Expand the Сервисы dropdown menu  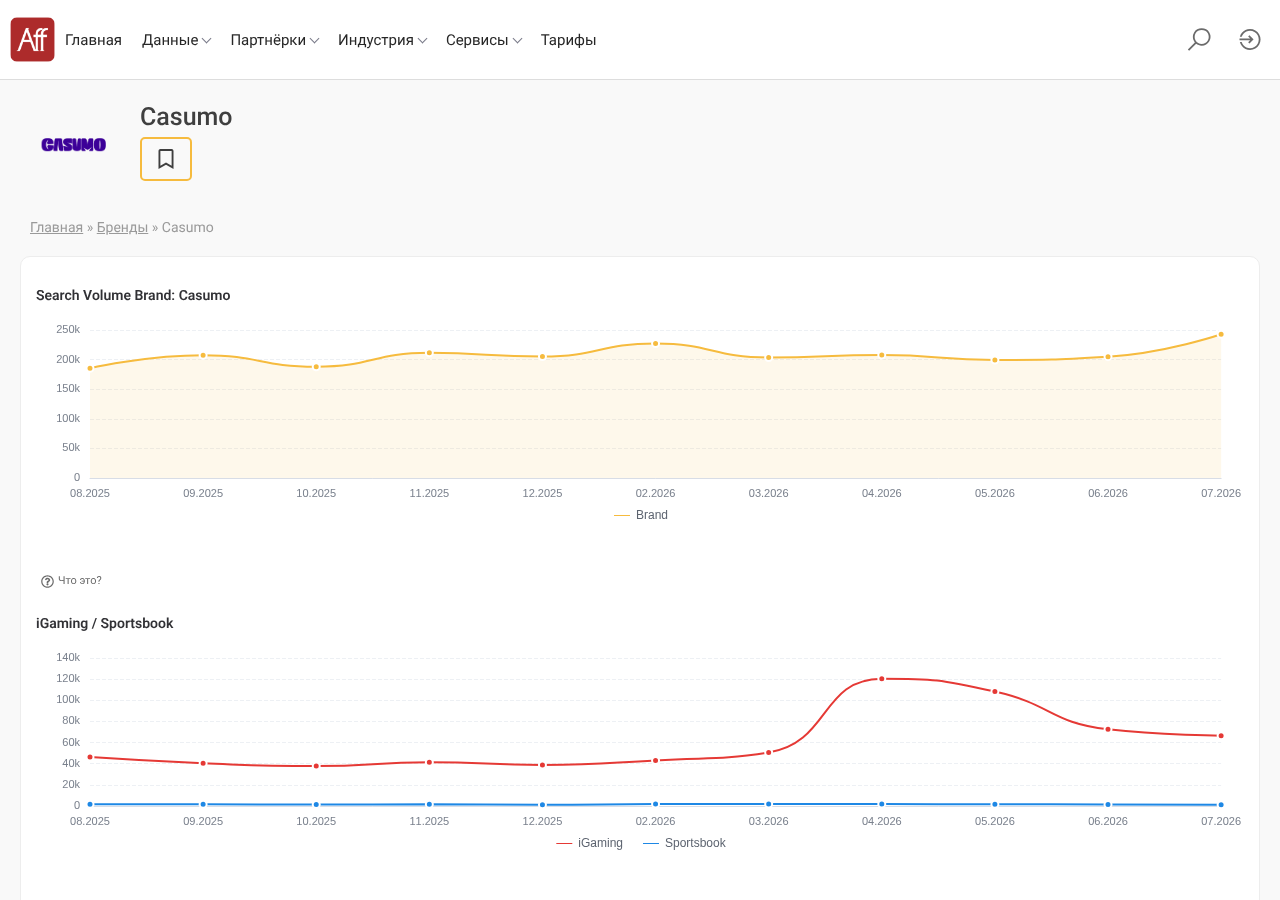click(484, 40)
